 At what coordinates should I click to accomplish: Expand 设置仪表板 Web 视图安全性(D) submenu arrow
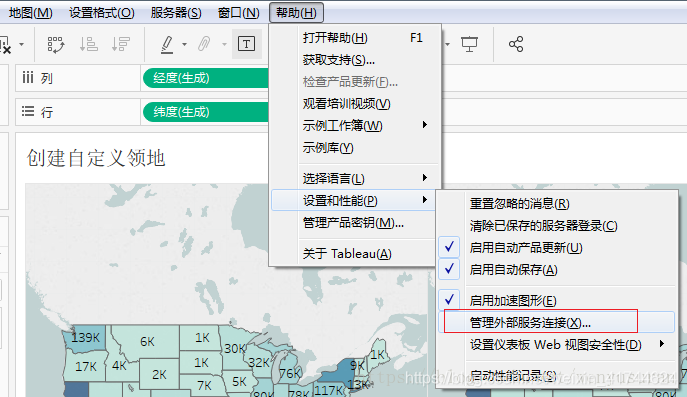(x=662, y=344)
